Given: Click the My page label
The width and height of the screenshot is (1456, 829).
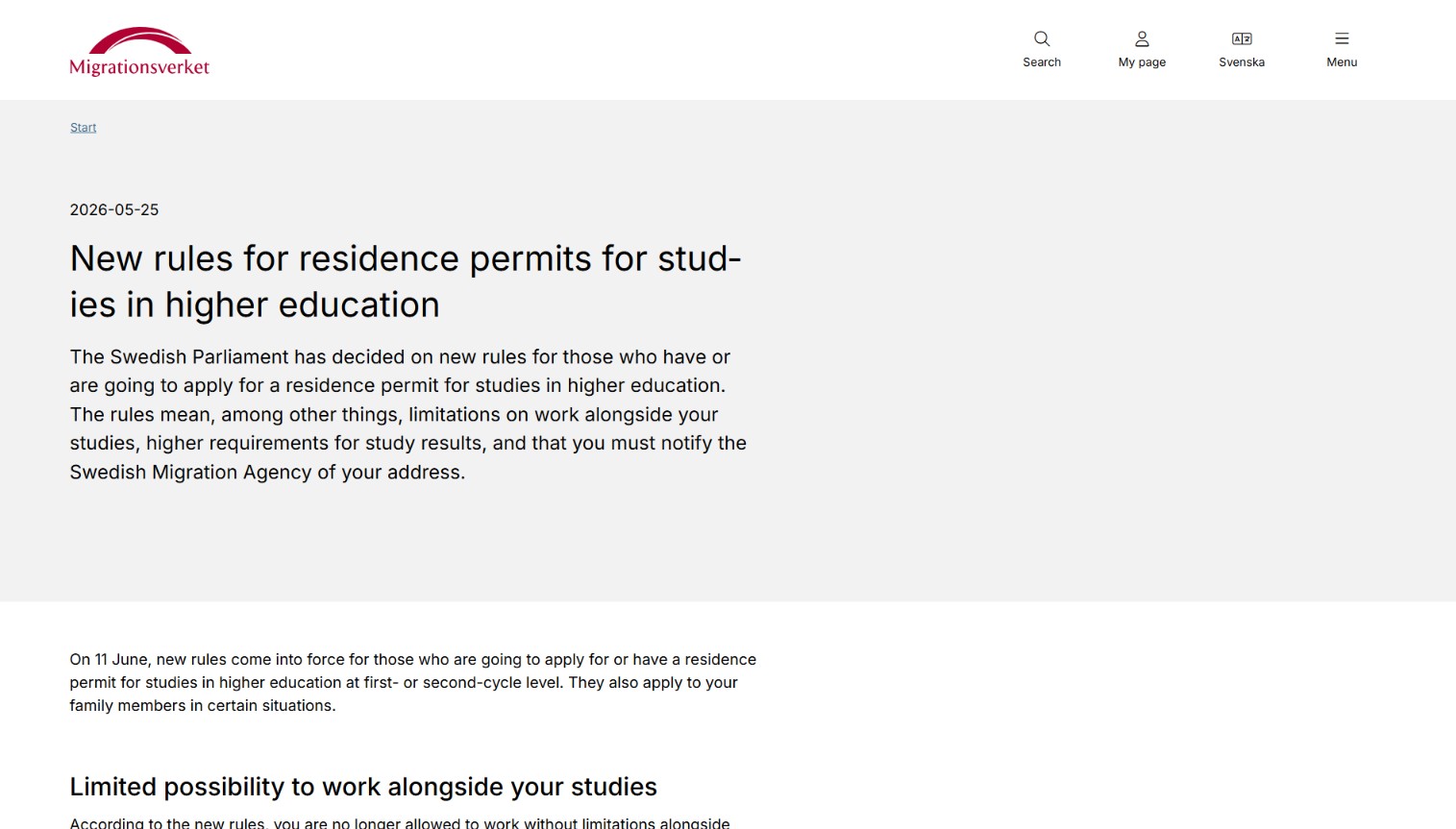Looking at the screenshot, I should pyautogui.click(x=1142, y=62).
